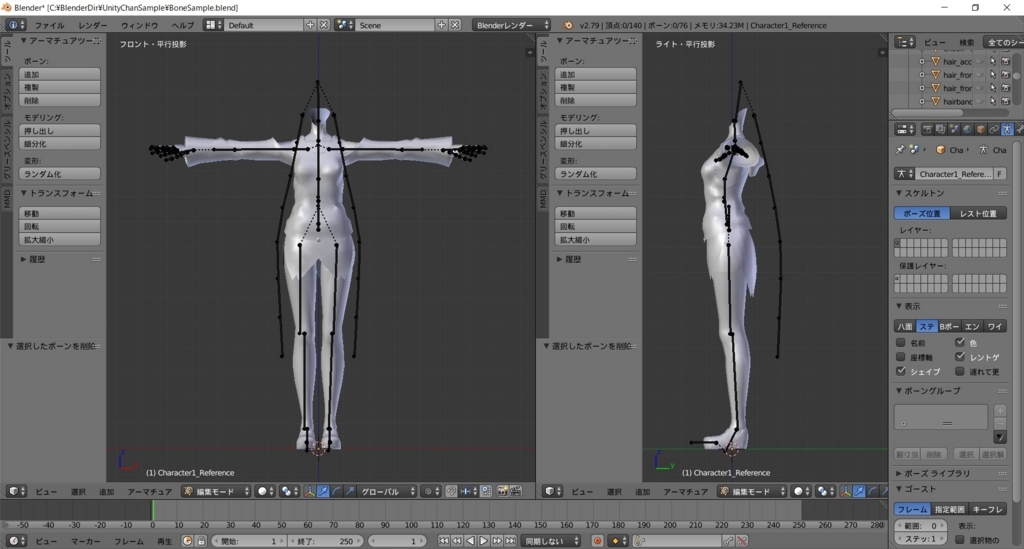Open the ウィンドウ menu

[x=139, y=25]
